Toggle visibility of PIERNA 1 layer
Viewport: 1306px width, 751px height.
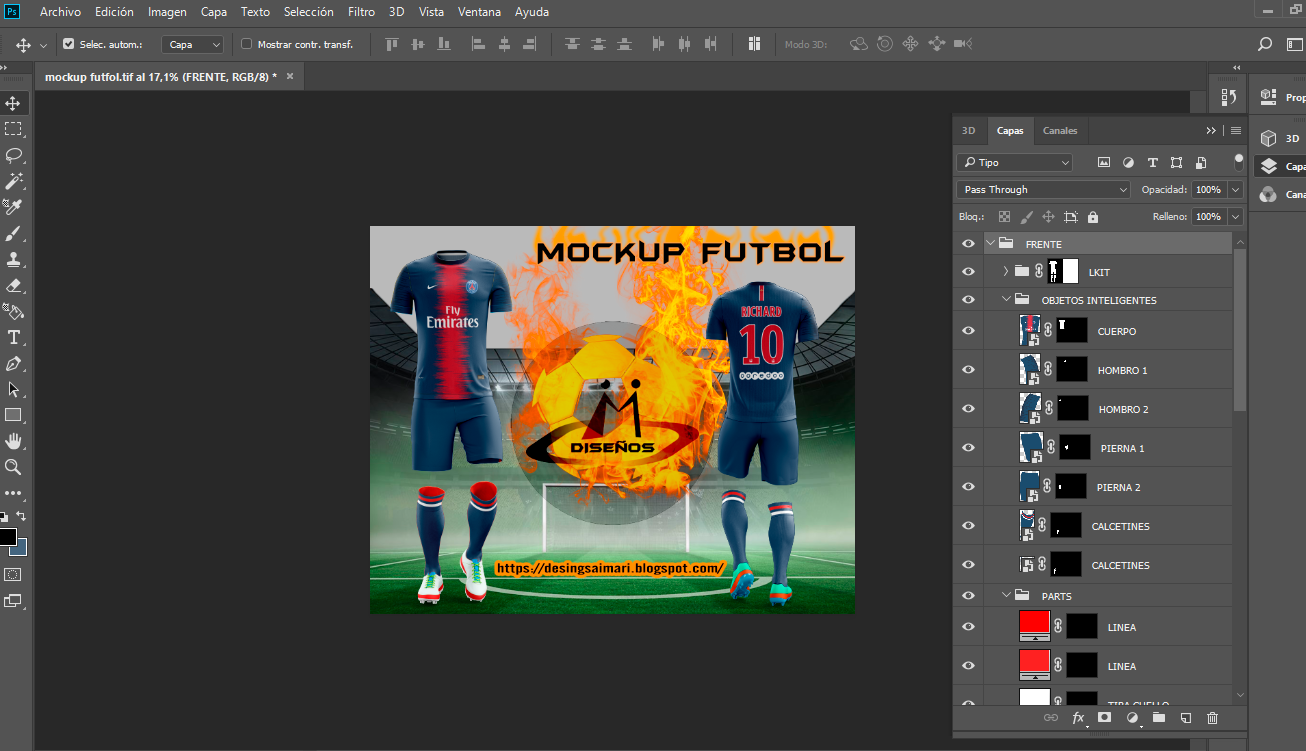(967, 448)
